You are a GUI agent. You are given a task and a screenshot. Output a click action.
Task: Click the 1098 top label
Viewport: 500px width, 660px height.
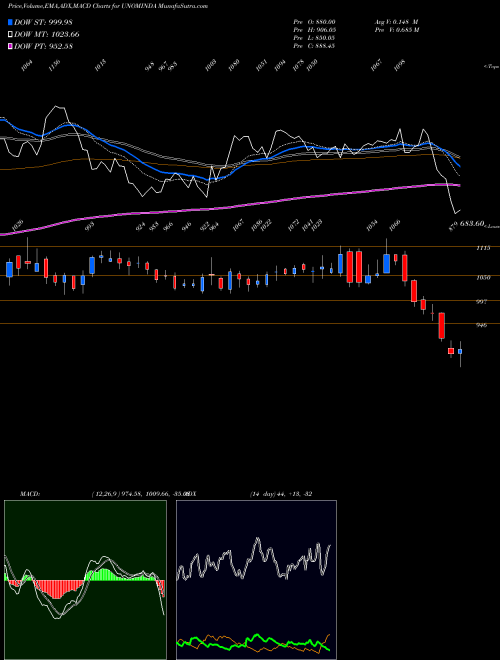click(x=399, y=66)
